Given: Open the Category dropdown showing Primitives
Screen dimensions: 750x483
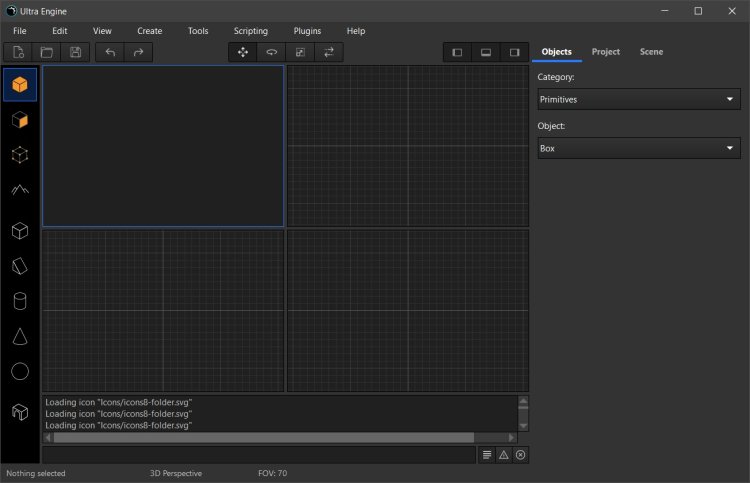Looking at the screenshot, I should point(638,99).
